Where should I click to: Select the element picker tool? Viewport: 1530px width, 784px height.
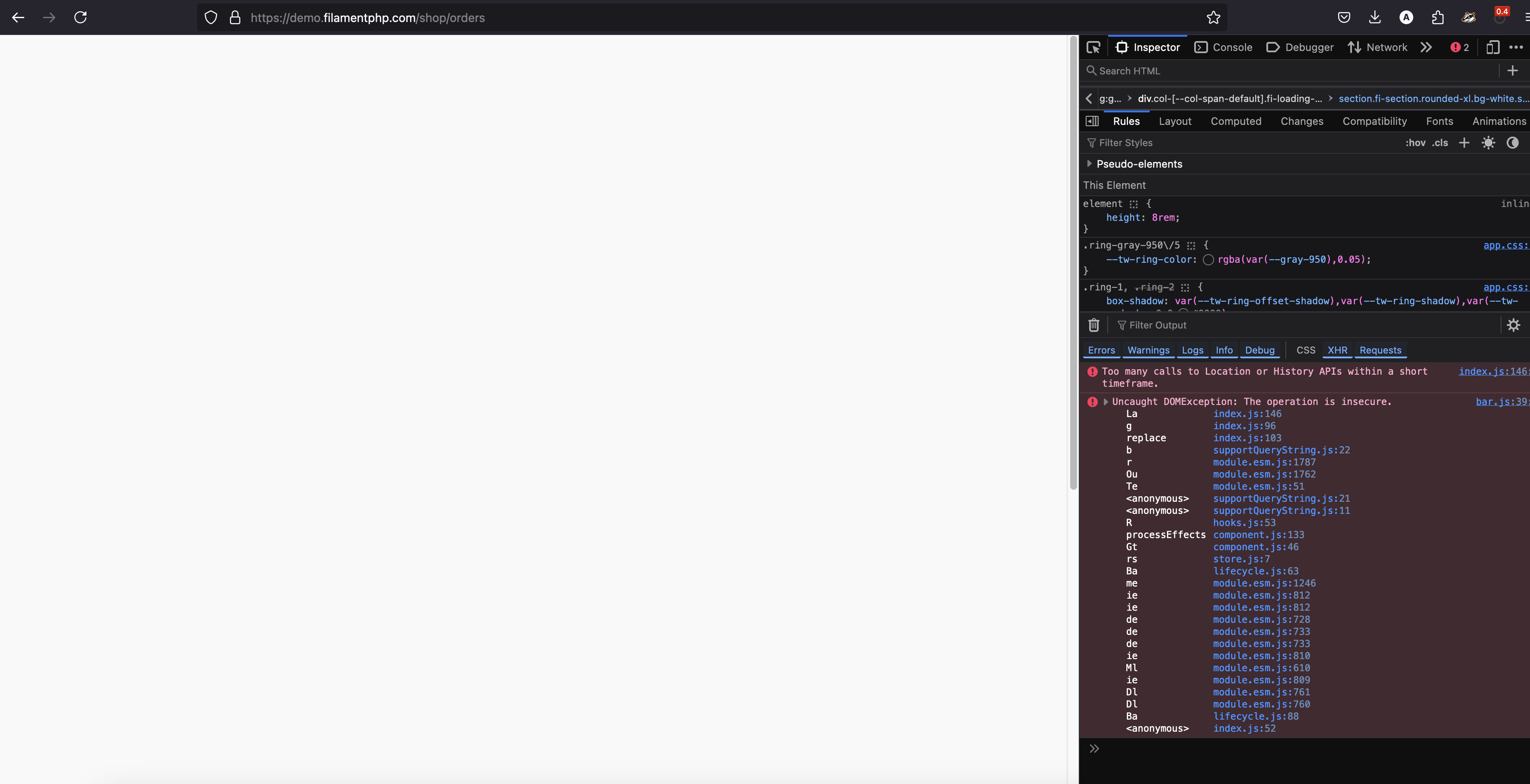pyautogui.click(x=1093, y=47)
